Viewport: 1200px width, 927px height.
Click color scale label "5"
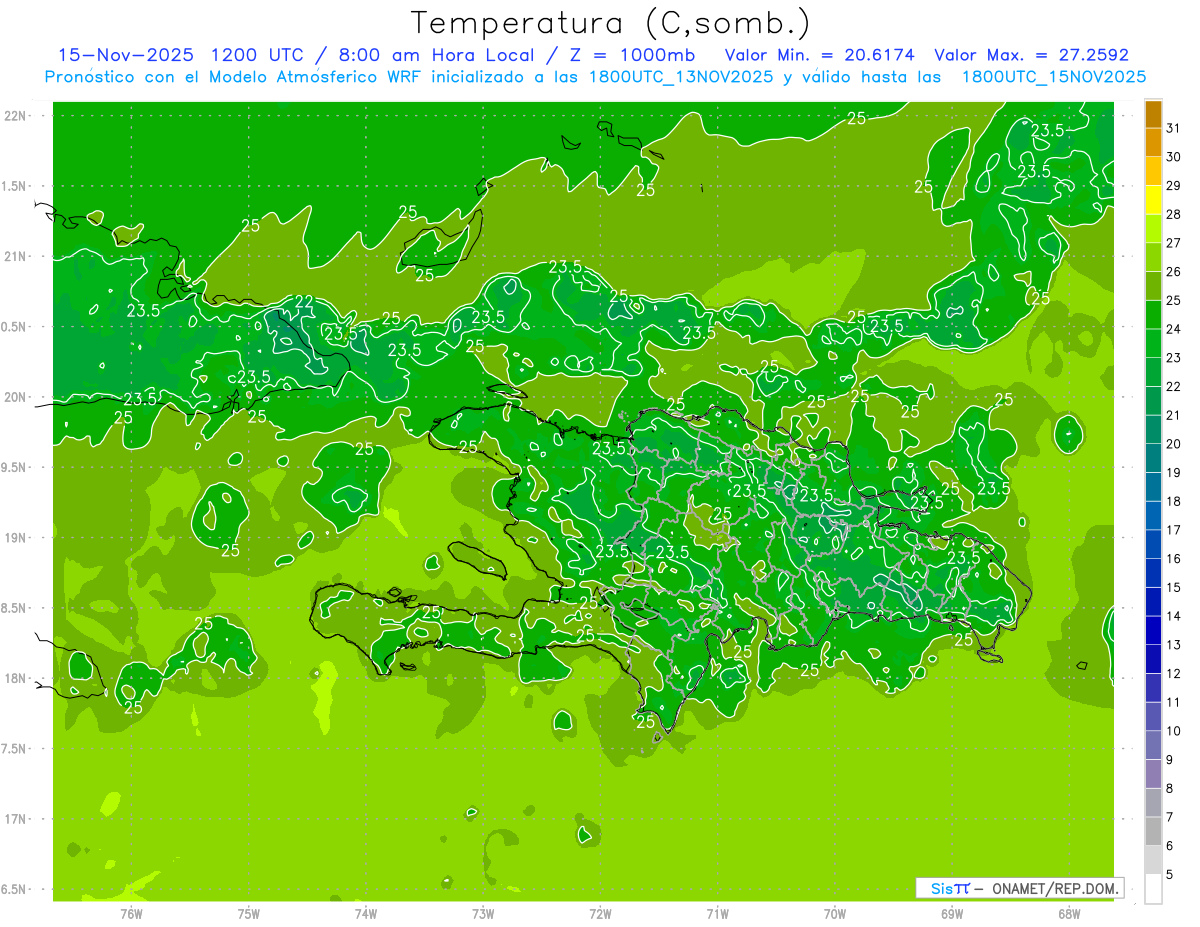tap(1169, 875)
